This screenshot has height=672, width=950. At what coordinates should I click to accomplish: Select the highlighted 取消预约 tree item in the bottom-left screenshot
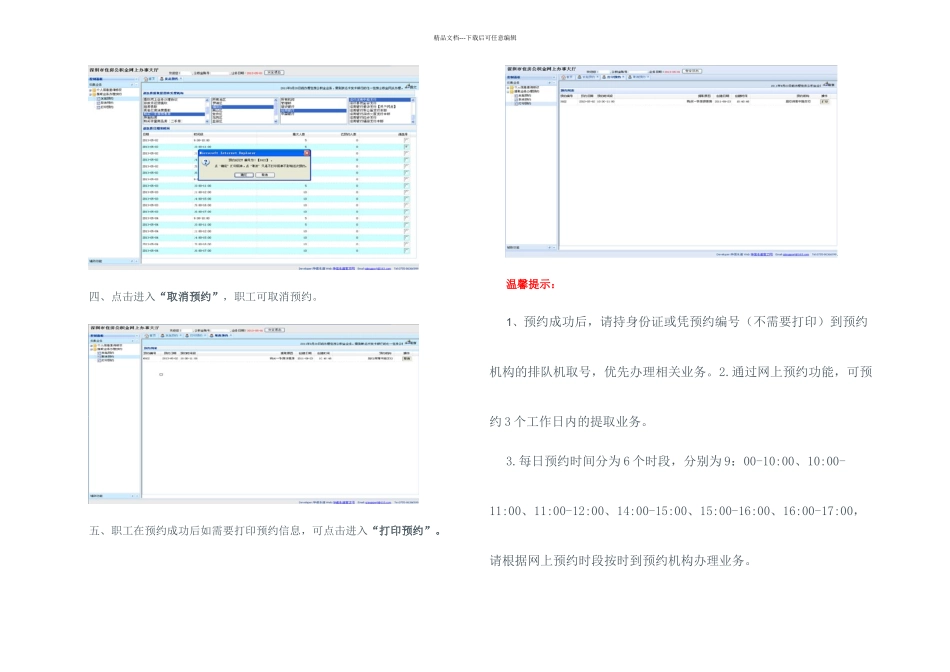tap(105, 357)
